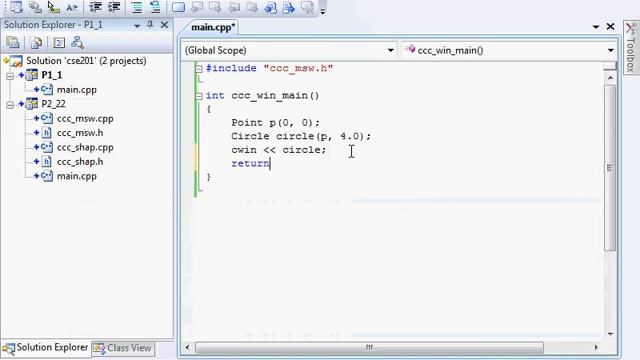Select main.cpp under P2_22

[x=77, y=176]
